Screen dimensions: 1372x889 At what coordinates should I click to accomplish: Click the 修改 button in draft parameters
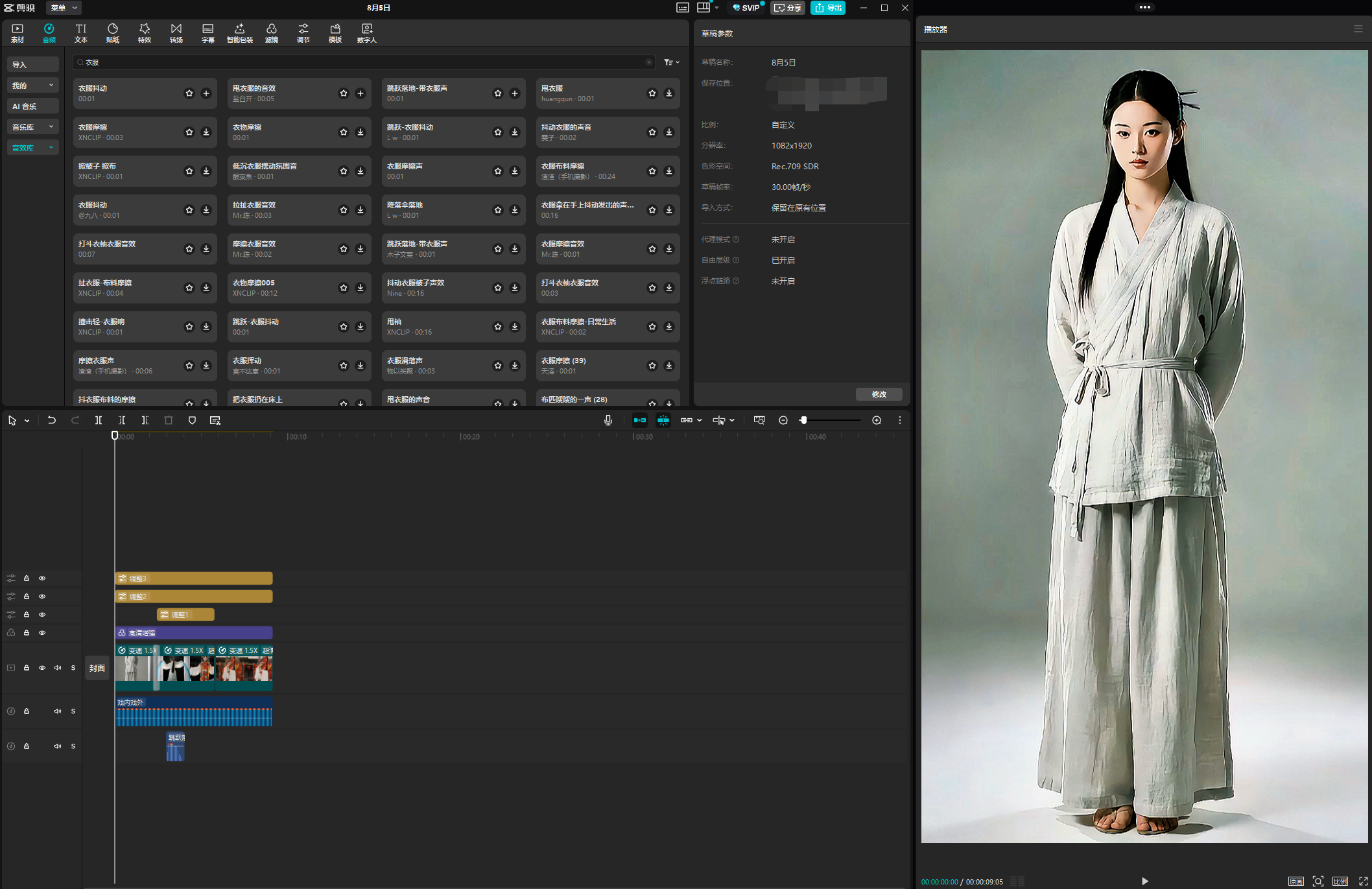click(x=879, y=394)
